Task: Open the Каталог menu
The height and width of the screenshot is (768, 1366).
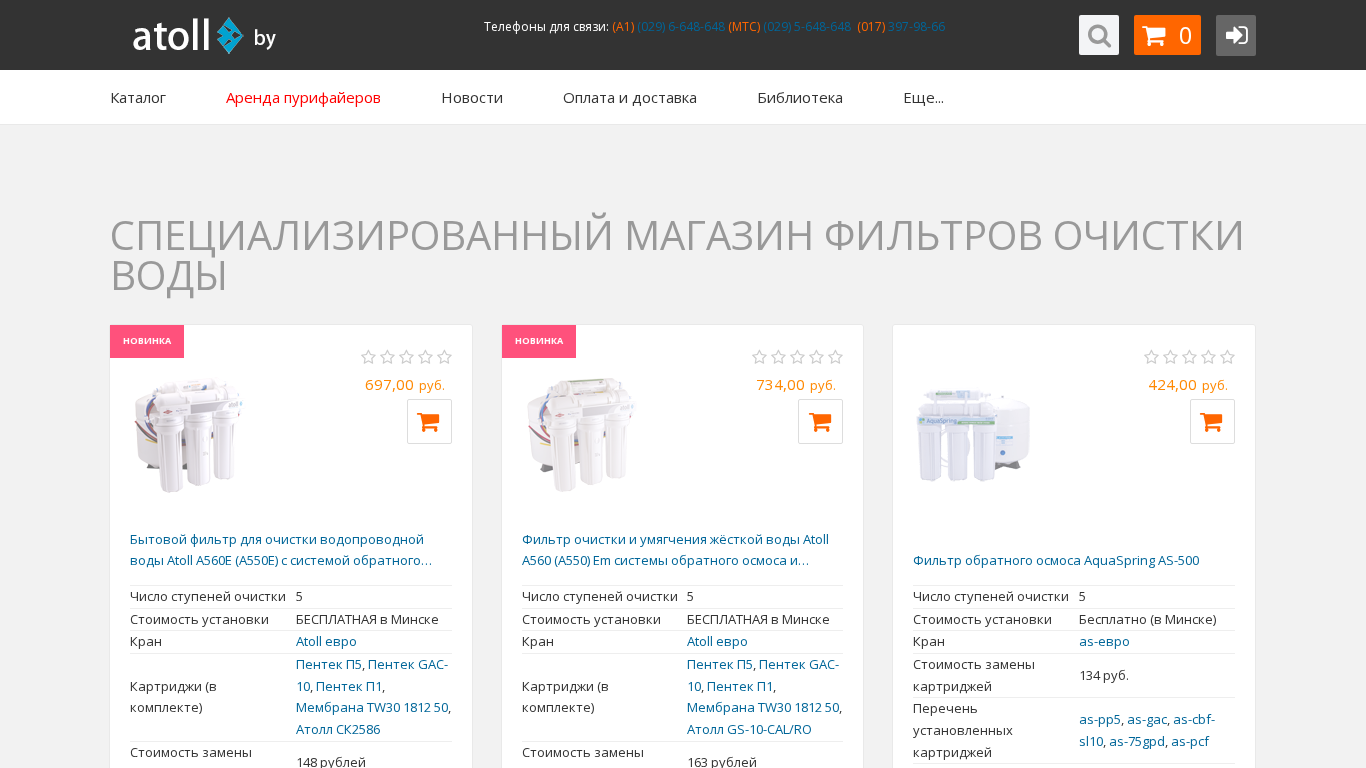Action: click(x=138, y=98)
